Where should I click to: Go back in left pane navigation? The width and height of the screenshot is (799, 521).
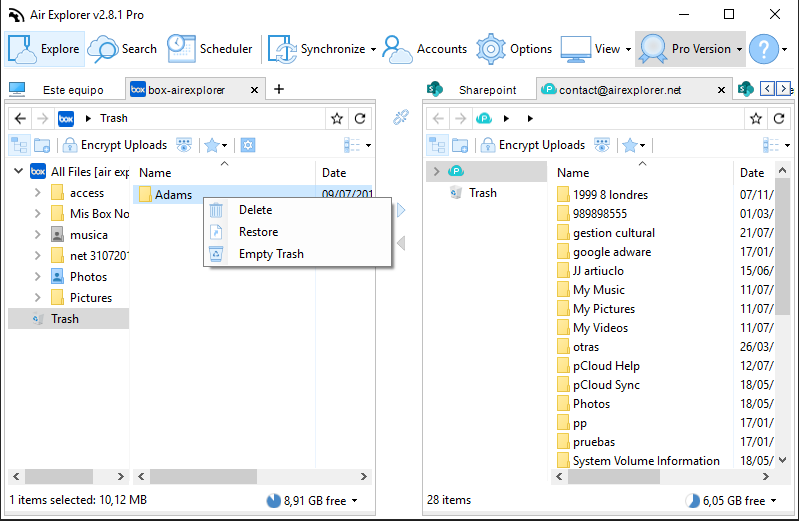(x=20, y=118)
